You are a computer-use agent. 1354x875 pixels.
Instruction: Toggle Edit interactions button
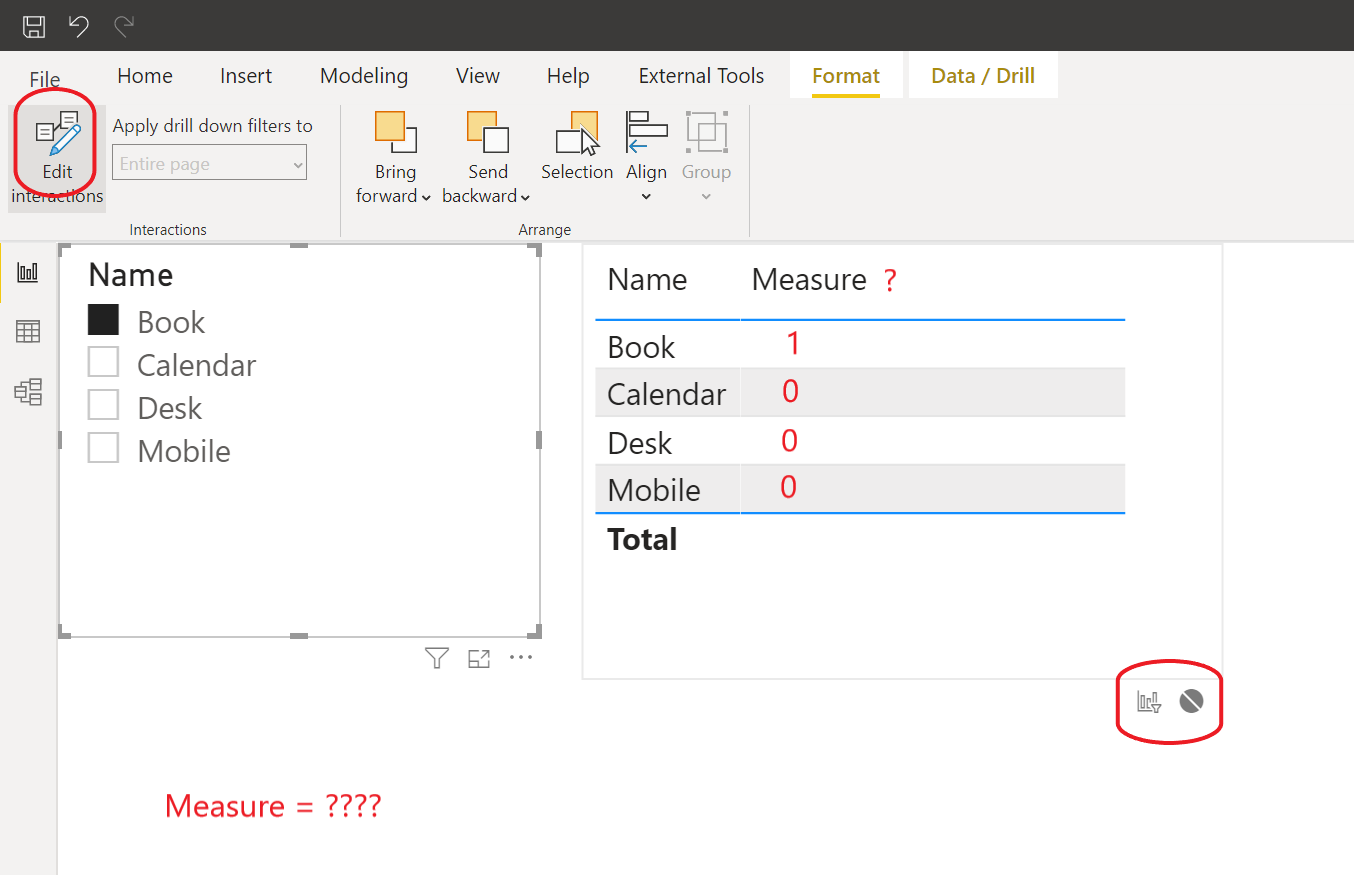57,158
